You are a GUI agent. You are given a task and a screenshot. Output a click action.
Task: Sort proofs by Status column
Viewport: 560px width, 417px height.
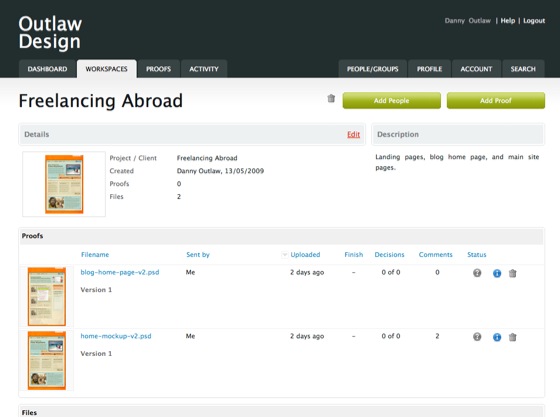tap(477, 255)
